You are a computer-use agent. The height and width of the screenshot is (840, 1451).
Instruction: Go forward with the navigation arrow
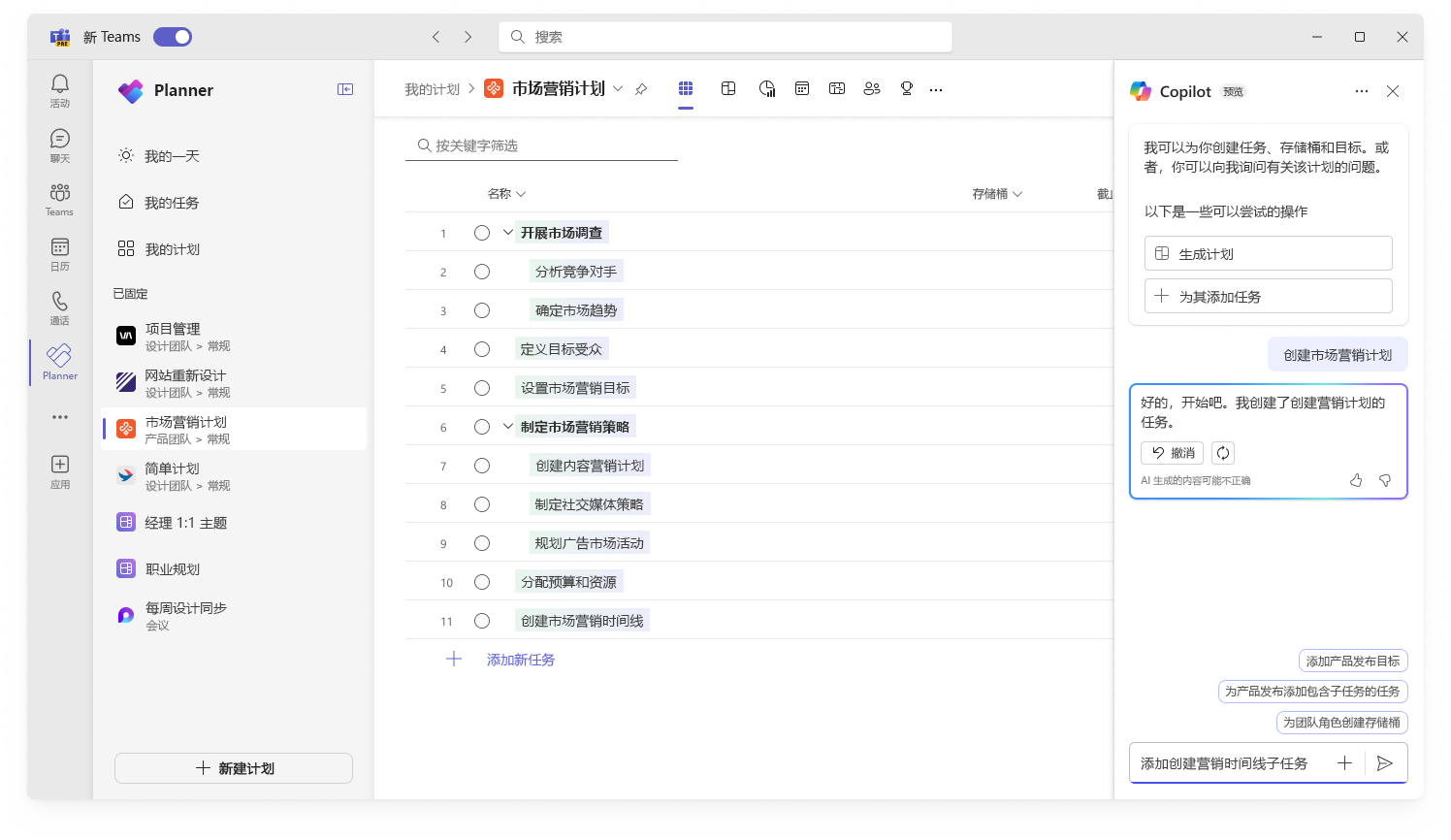tap(468, 37)
